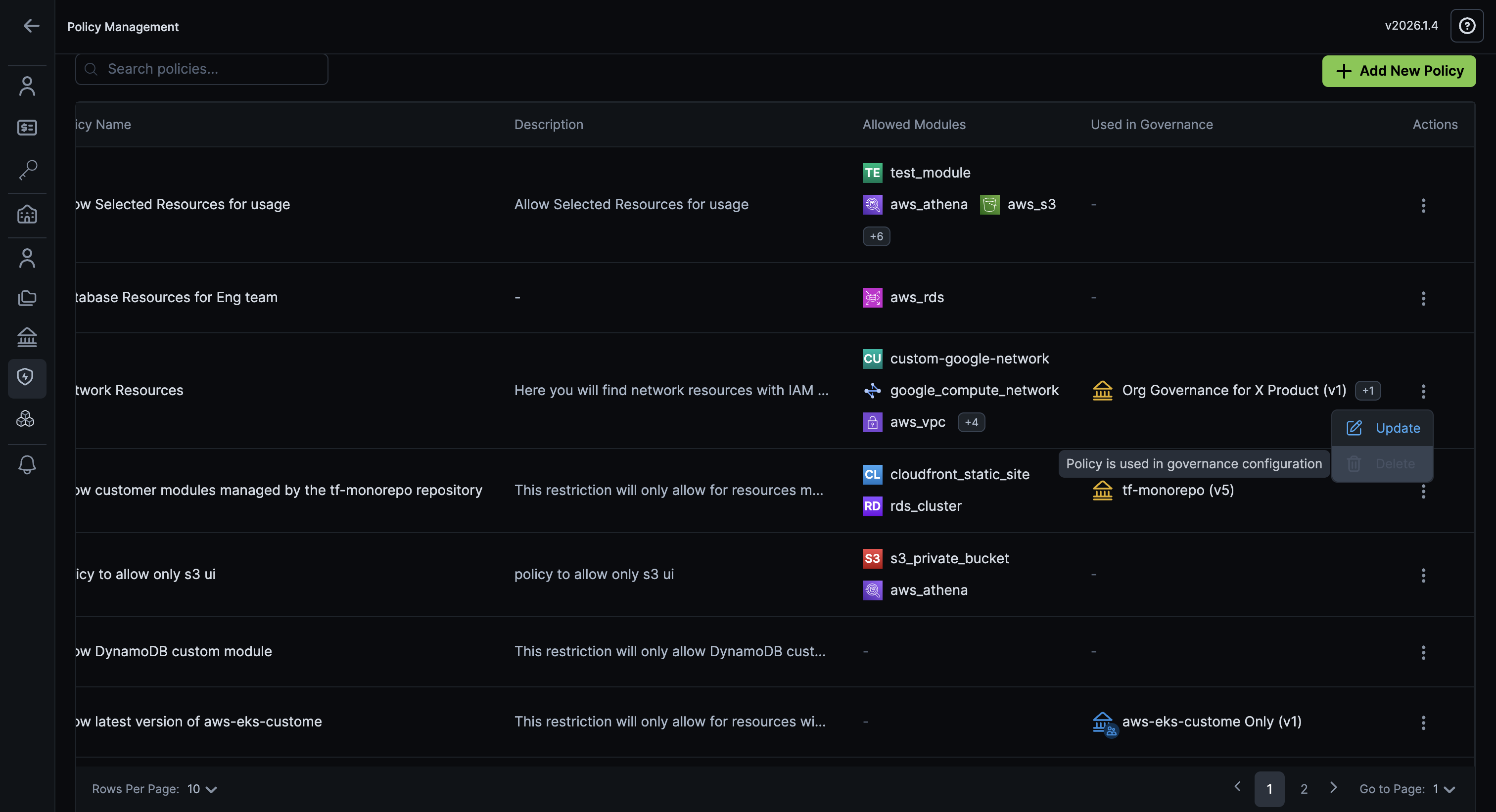Expand the +6 allowed modules badge
This screenshot has width=1496, height=812.
[x=876, y=236]
